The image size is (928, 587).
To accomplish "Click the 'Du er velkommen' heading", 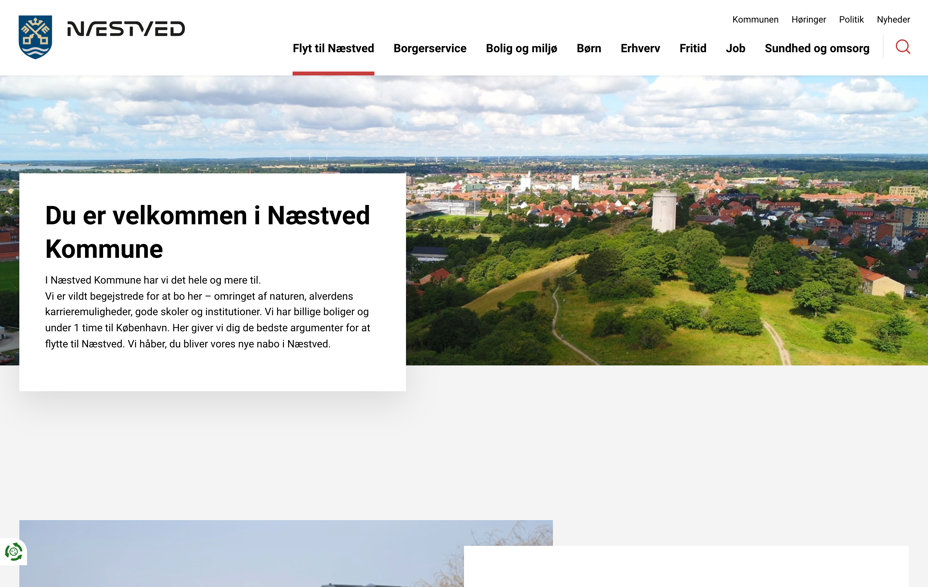I will click(x=207, y=232).
